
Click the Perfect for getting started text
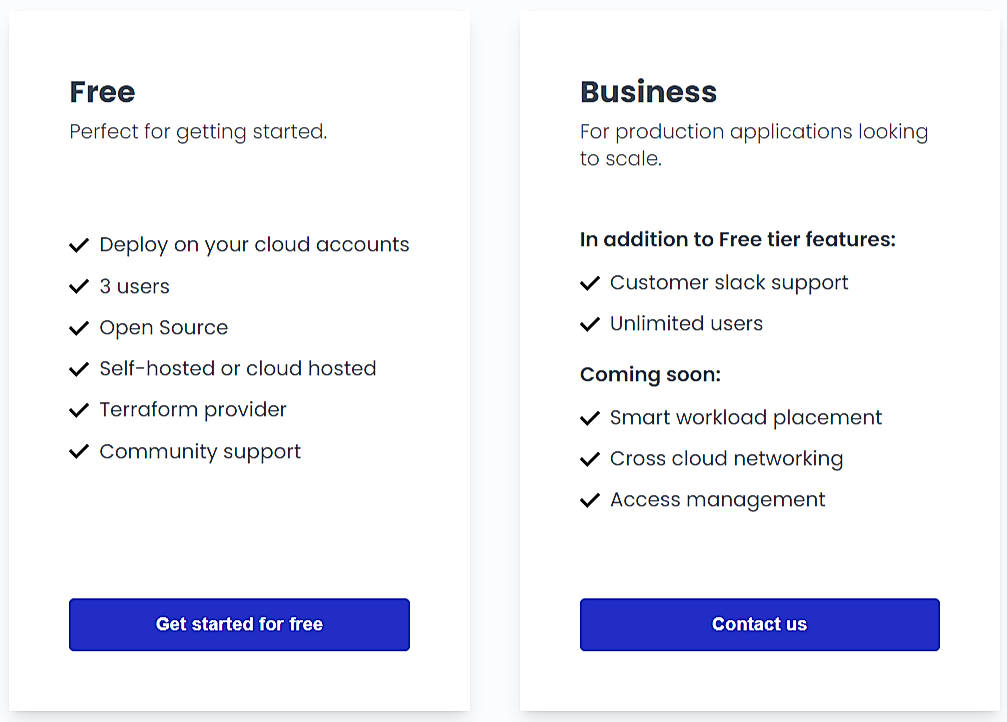197,131
